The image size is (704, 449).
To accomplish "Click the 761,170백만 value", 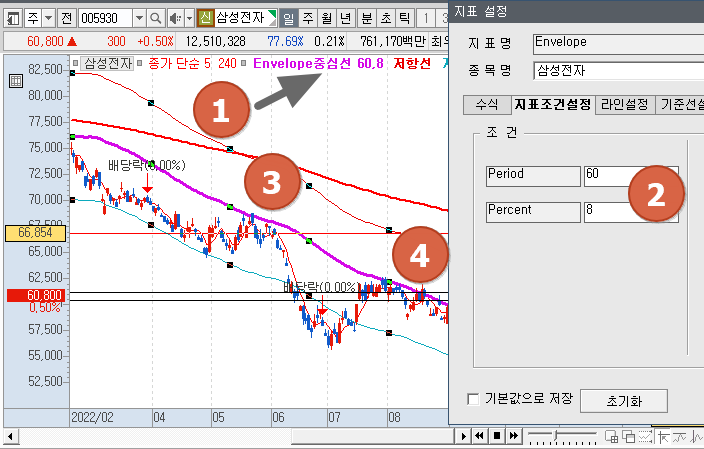I will 393,42.
